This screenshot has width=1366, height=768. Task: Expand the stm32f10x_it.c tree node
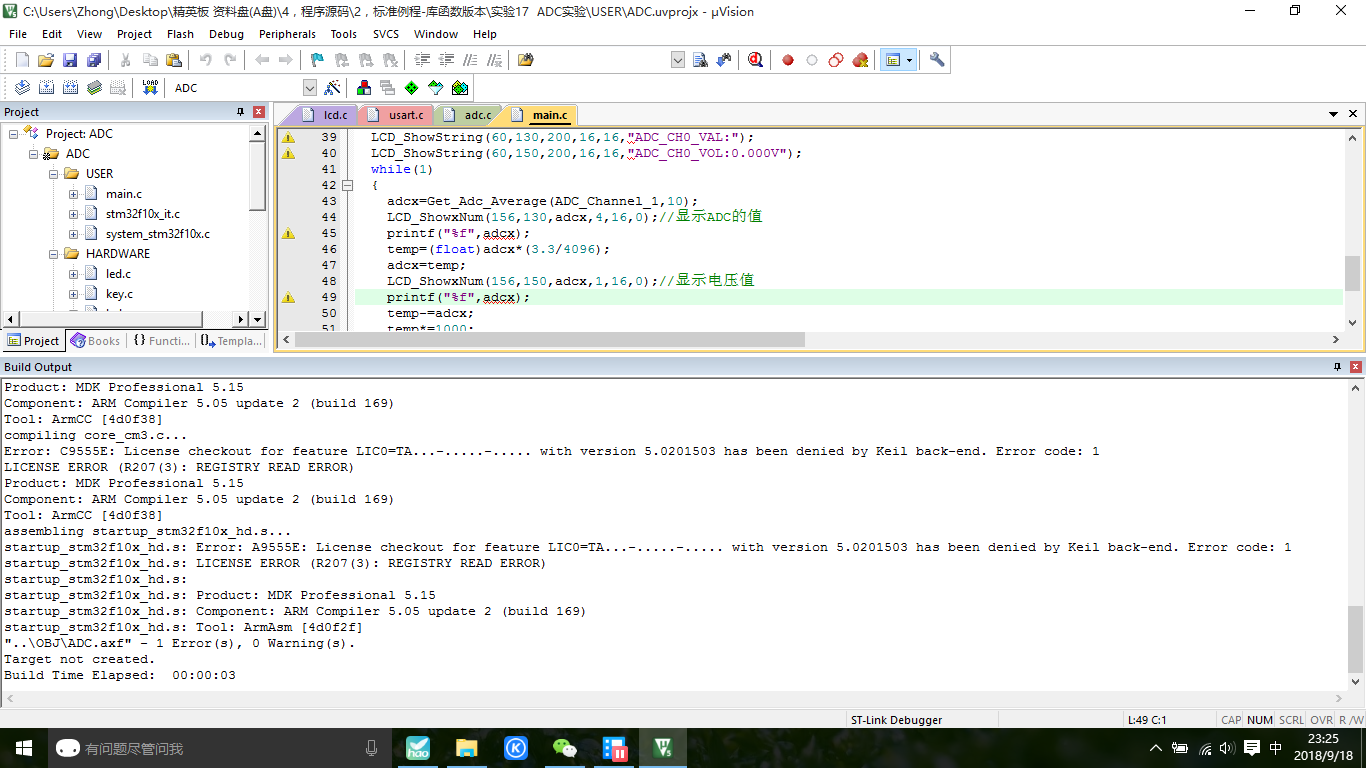tap(74, 214)
